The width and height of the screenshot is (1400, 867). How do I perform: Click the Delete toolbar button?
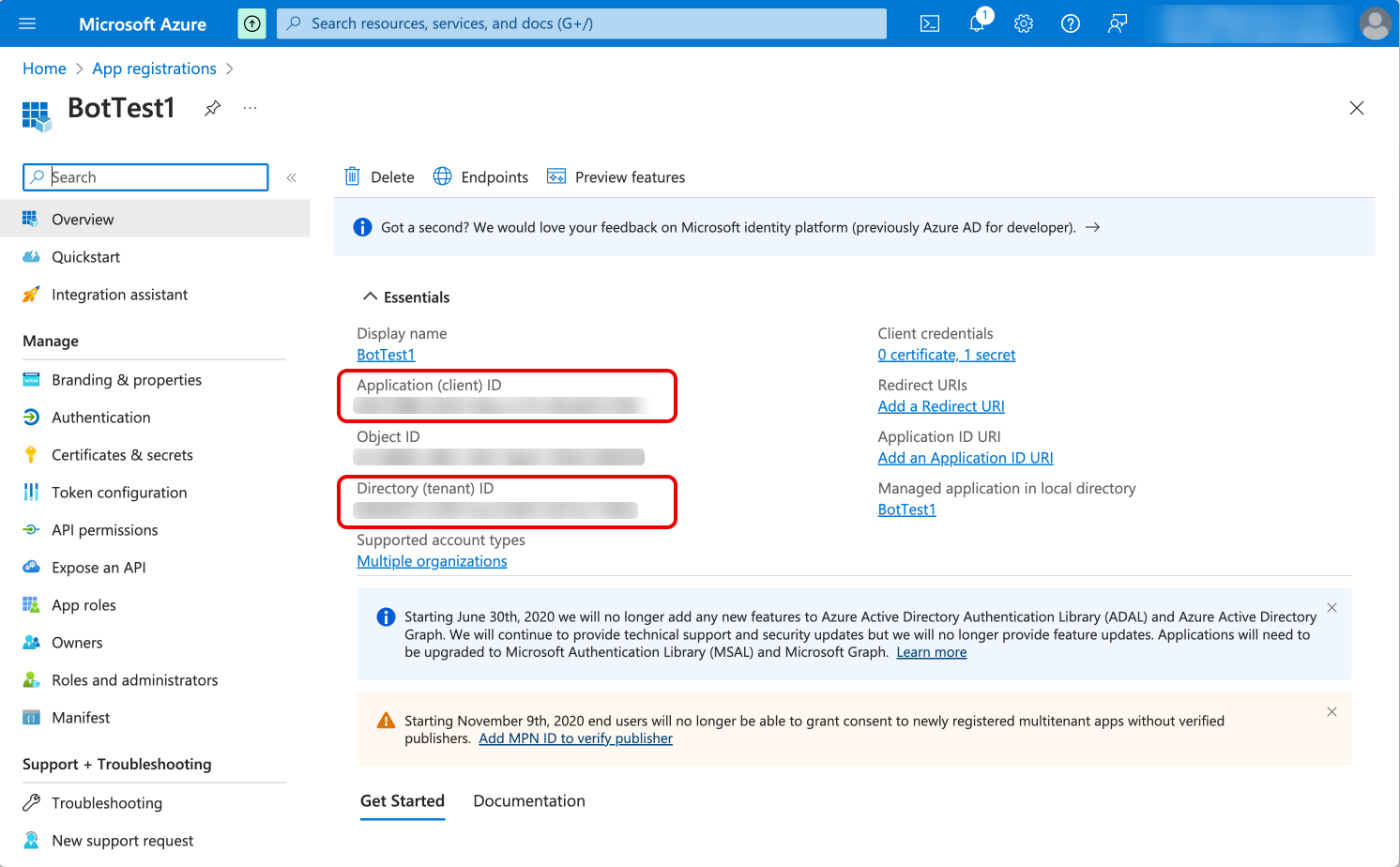(379, 176)
